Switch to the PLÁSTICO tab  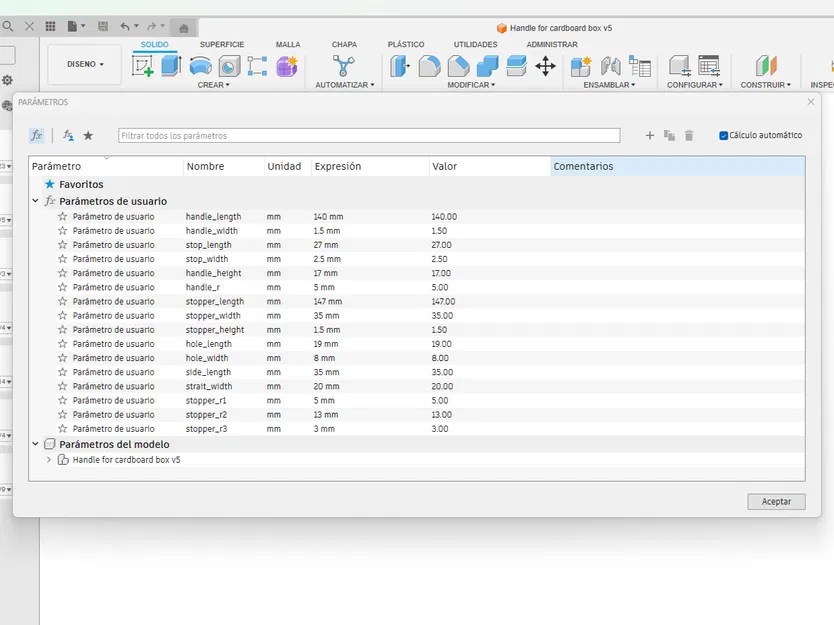[x=406, y=45]
